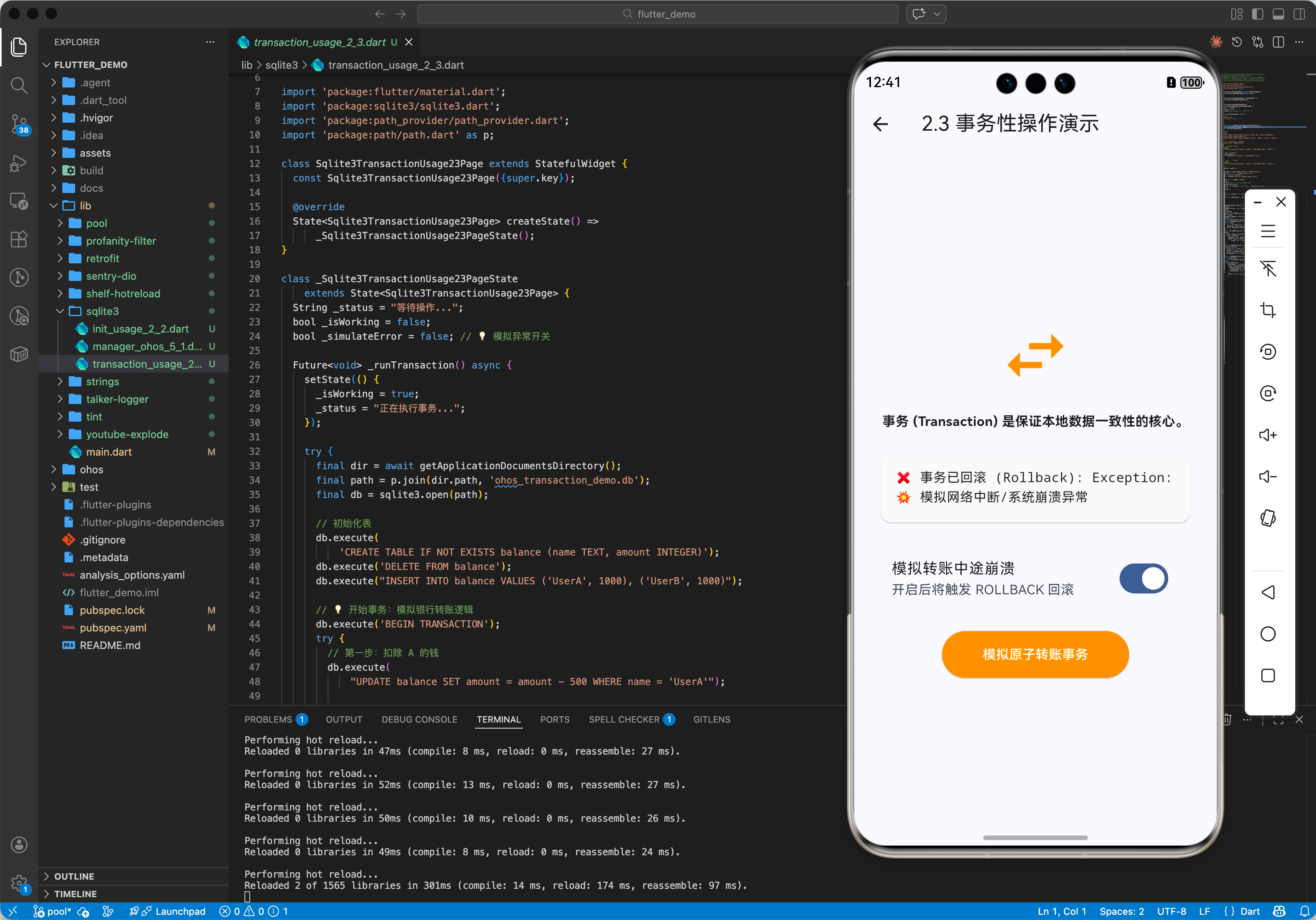Toggle the primary sidebar layout button

click(x=1257, y=14)
